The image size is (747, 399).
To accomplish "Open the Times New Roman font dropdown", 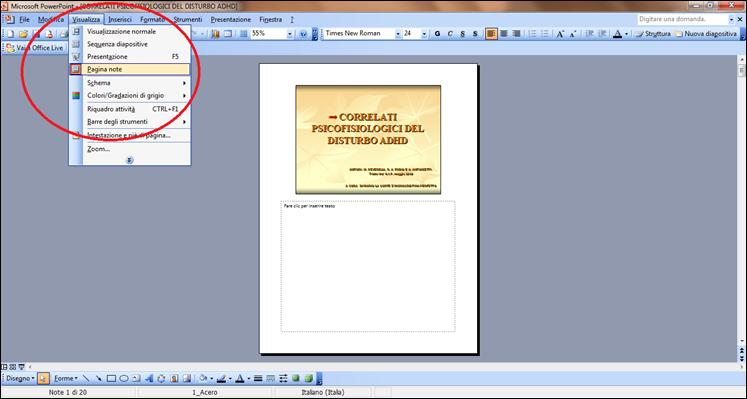I will click(x=398, y=34).
